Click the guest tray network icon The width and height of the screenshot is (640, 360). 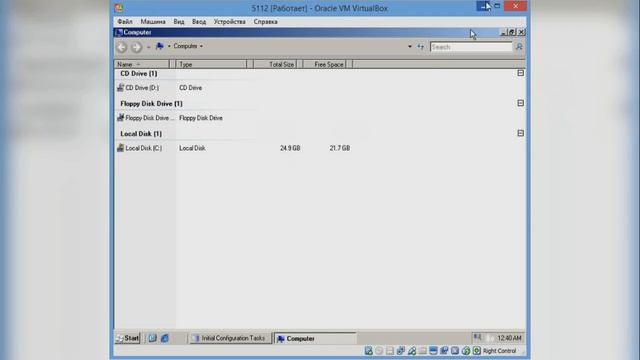pos(478,337)
